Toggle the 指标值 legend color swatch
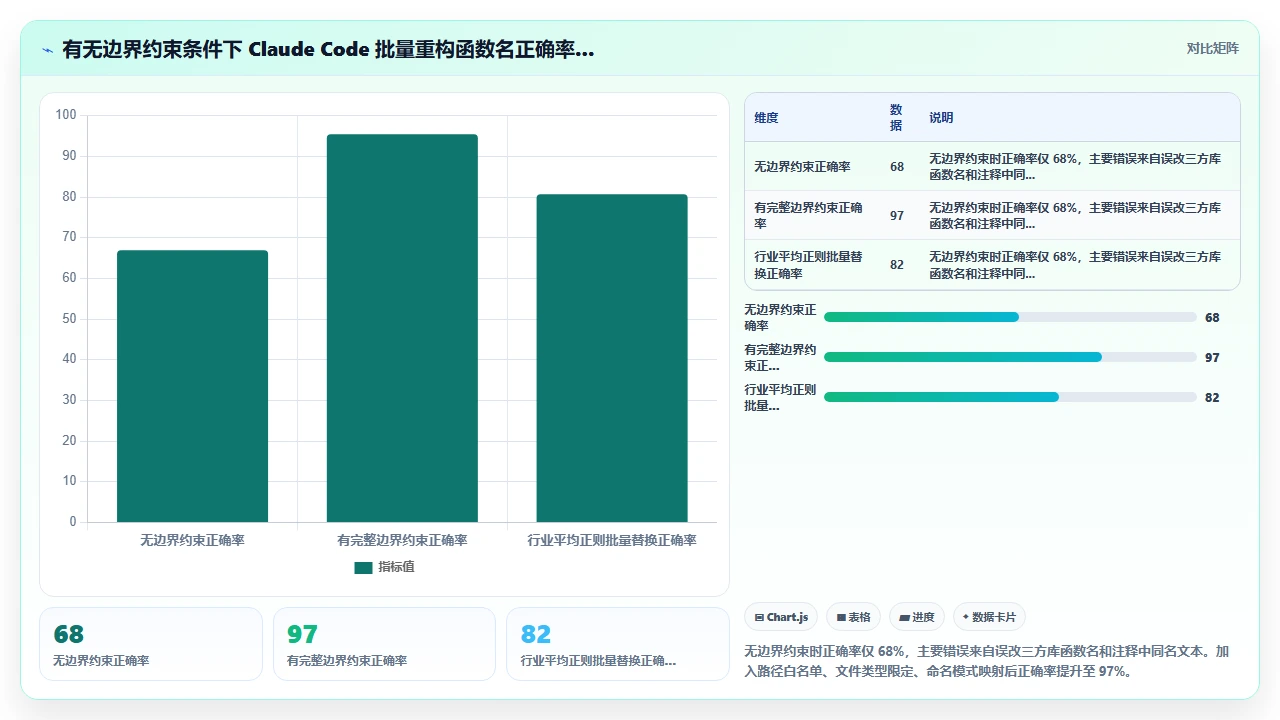The width and height of the screenshot is (1280, 720). tap(363, 567)
